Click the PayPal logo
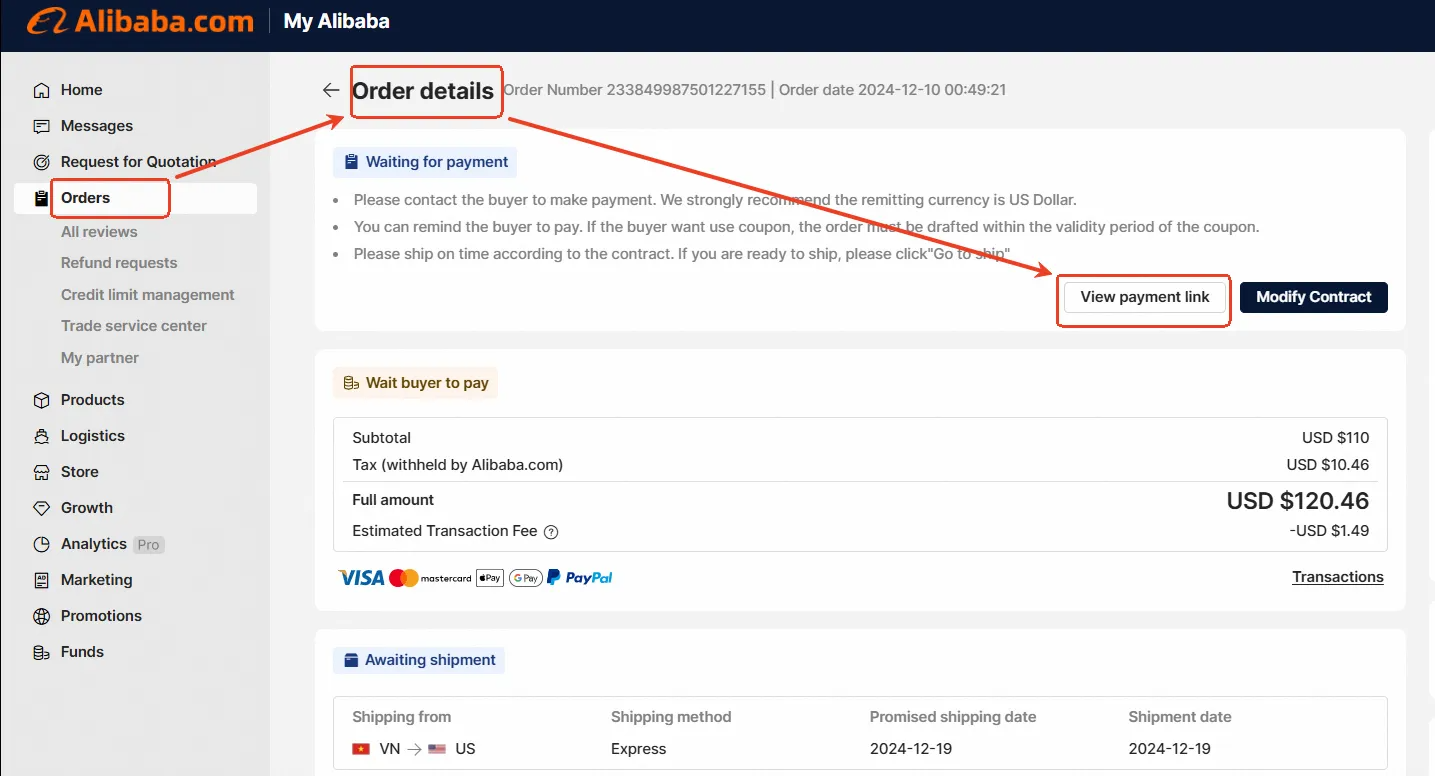This screenshot has width=1435, height=776. [580, 577]
